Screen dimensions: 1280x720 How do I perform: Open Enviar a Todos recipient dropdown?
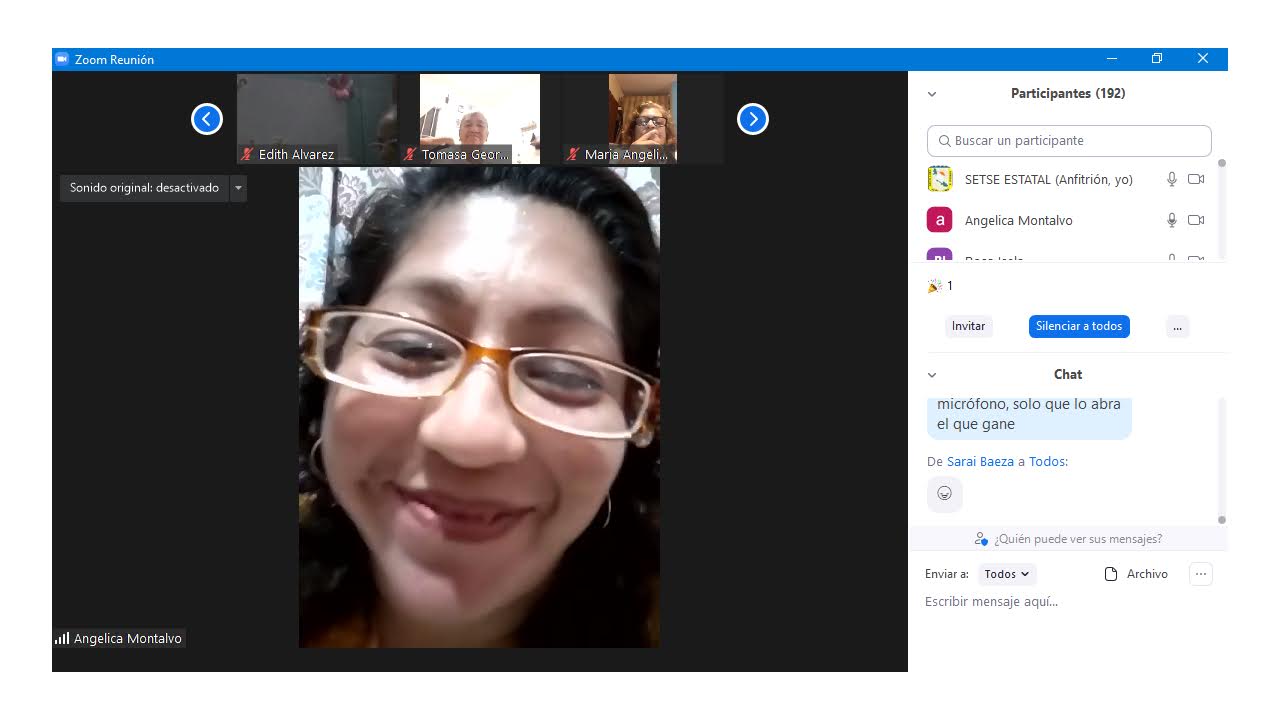[x=1006, y=574]
